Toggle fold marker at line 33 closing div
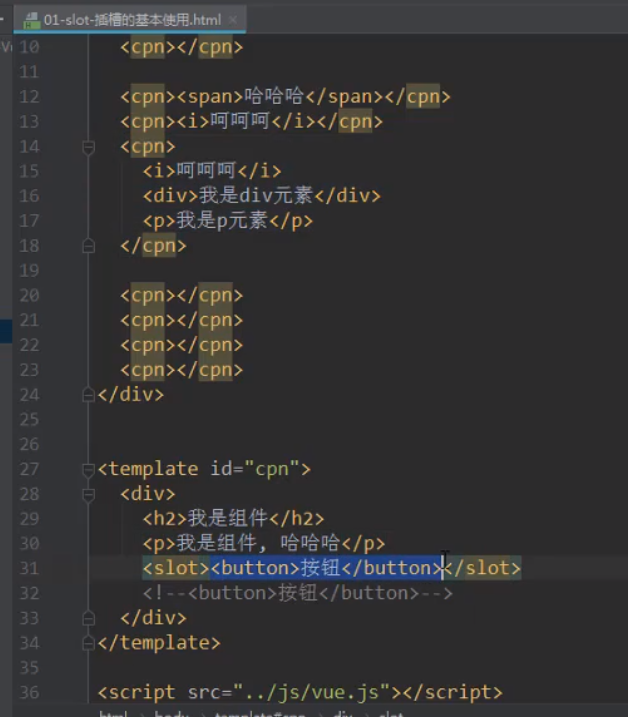Screen dimensions: 628x717 88,618
